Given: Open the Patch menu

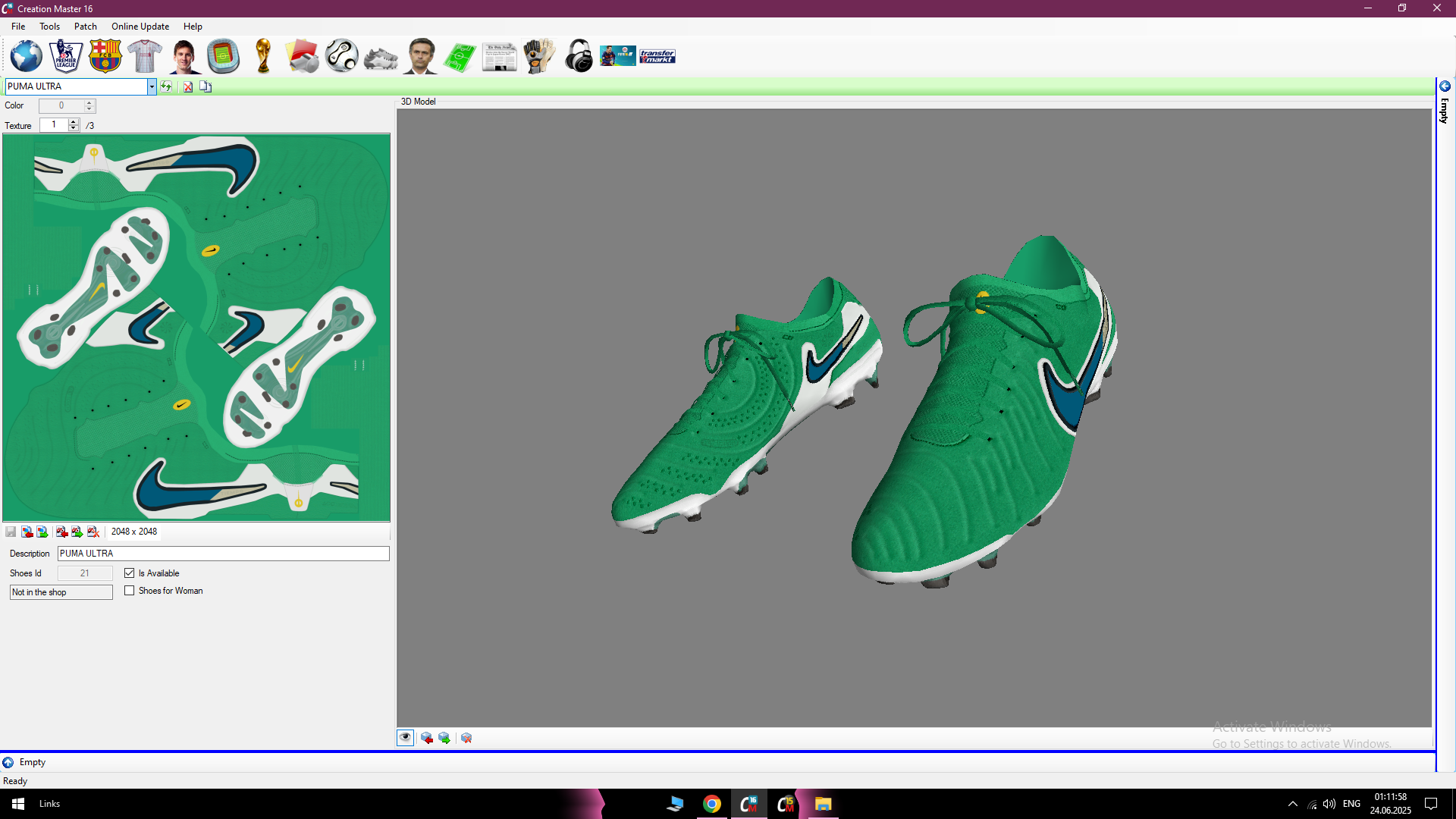Looking at the screenshot, I should (x=86, y=27).
